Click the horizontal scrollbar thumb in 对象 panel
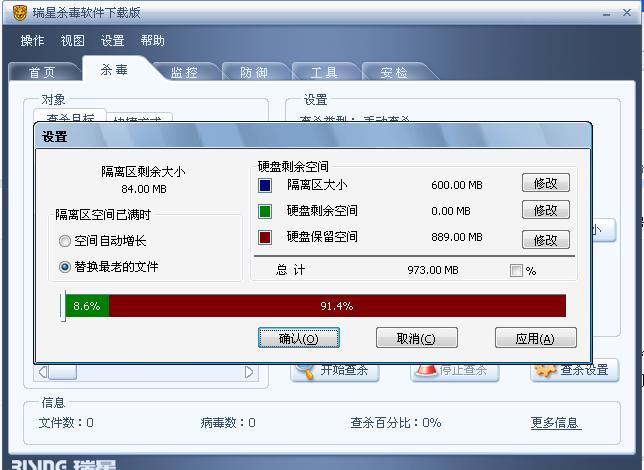The image size is (644, 470). pos(62,372)
